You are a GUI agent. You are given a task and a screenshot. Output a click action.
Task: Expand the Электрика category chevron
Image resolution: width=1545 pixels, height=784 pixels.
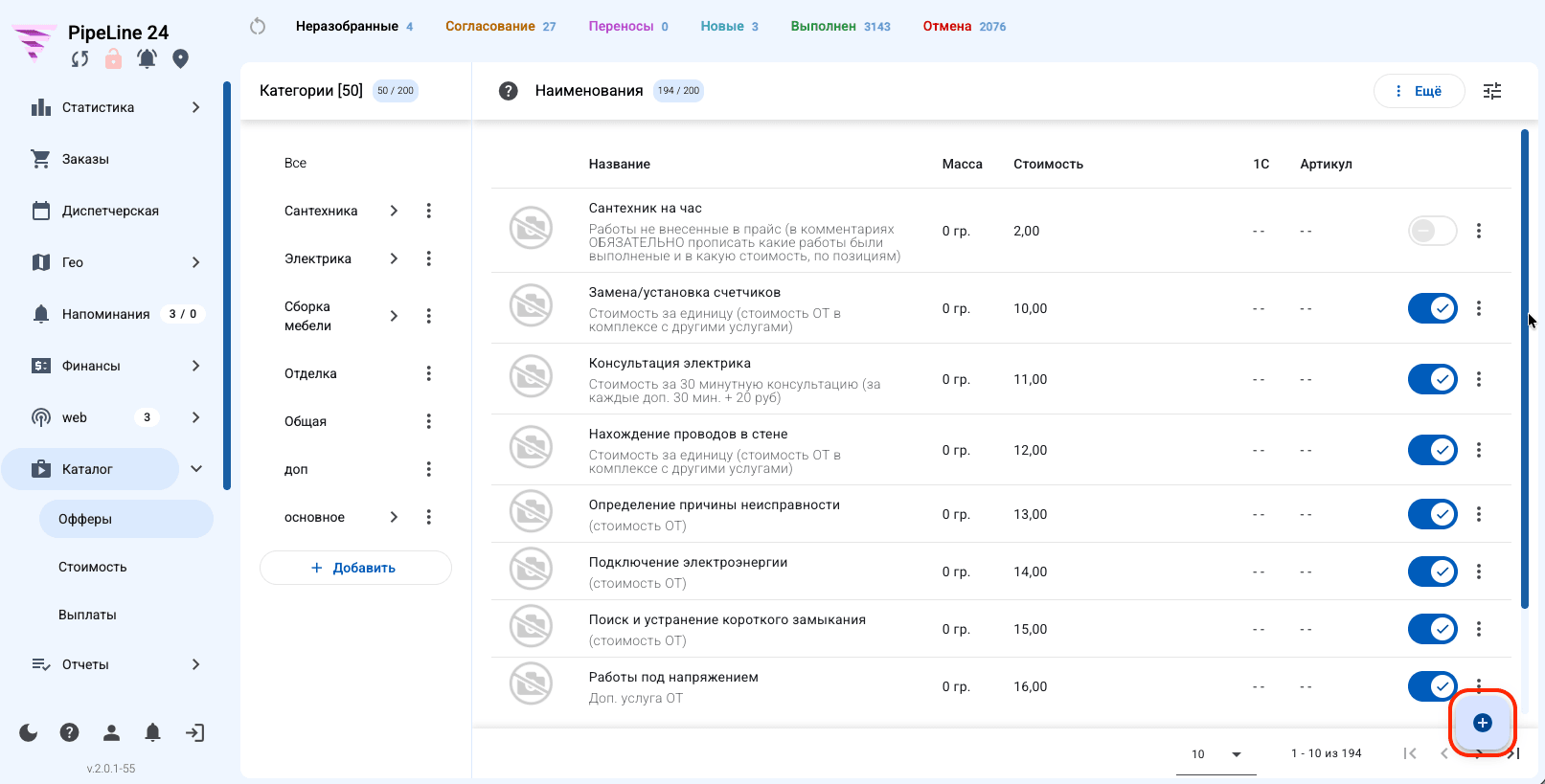394,258
